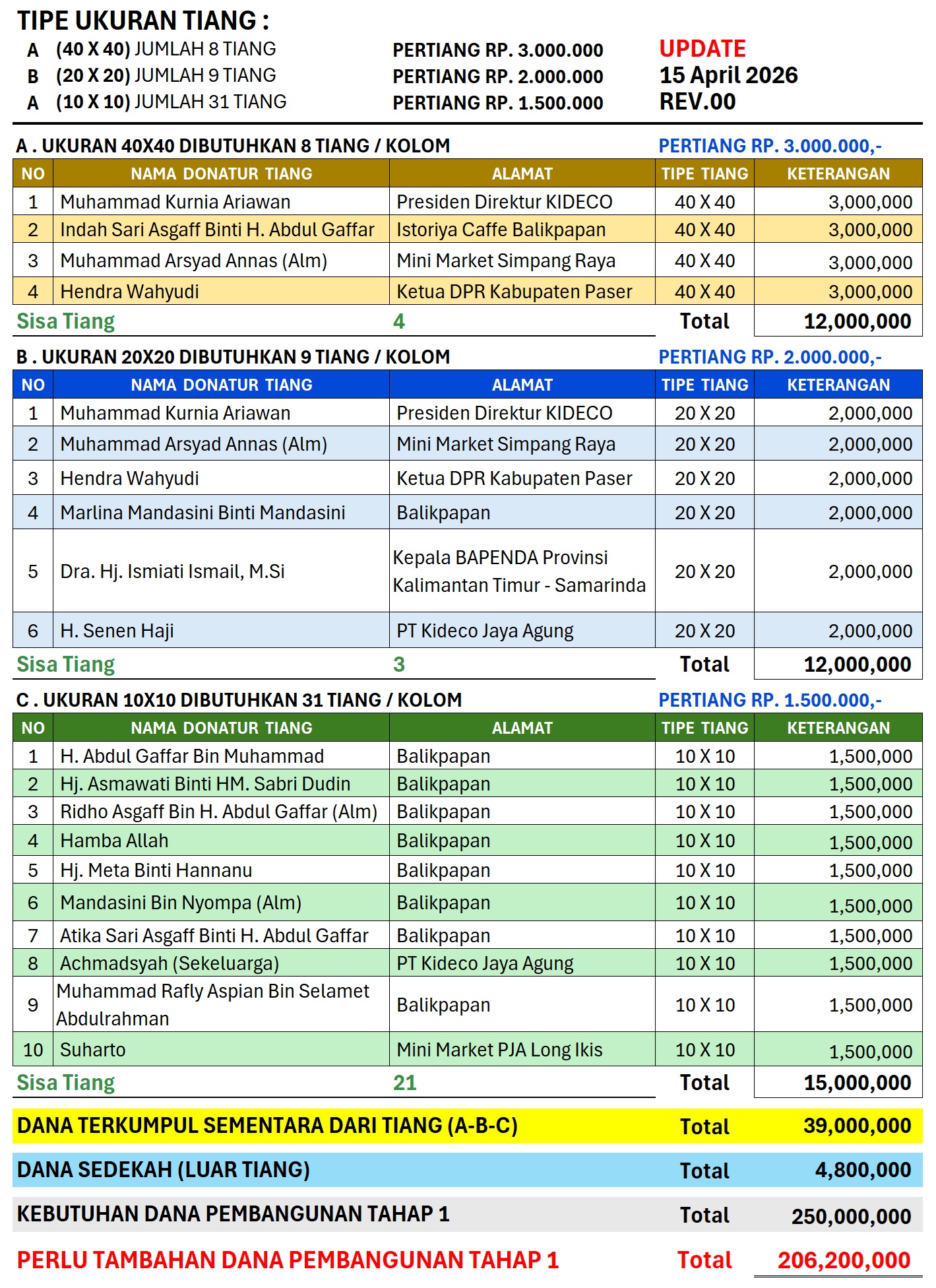Click NAMA DONATUR TIANG header in gold table
The height and width of the screenshot is (1288, 936).
221,174
